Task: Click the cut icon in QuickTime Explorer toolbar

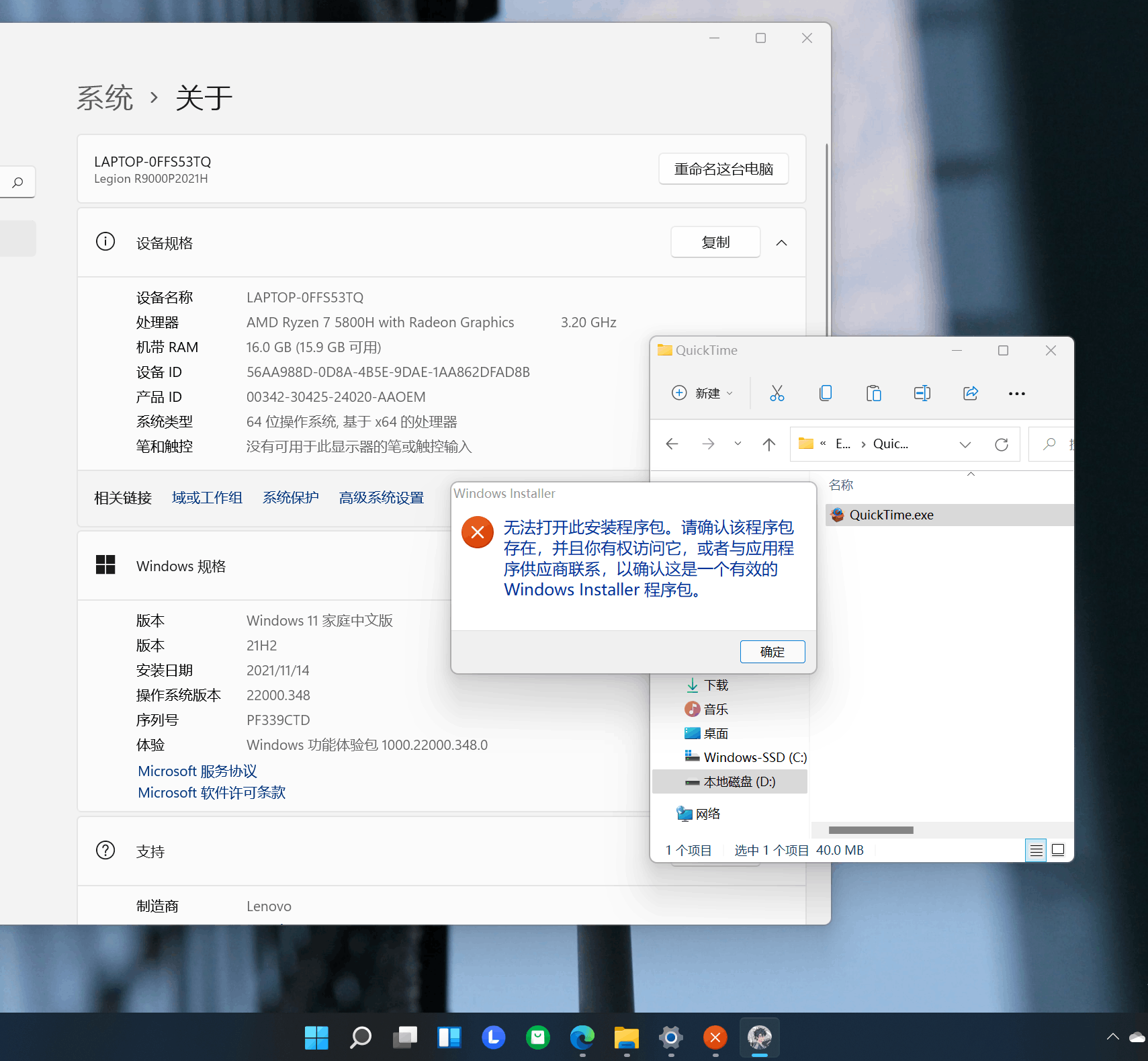Action: (777, 393)
